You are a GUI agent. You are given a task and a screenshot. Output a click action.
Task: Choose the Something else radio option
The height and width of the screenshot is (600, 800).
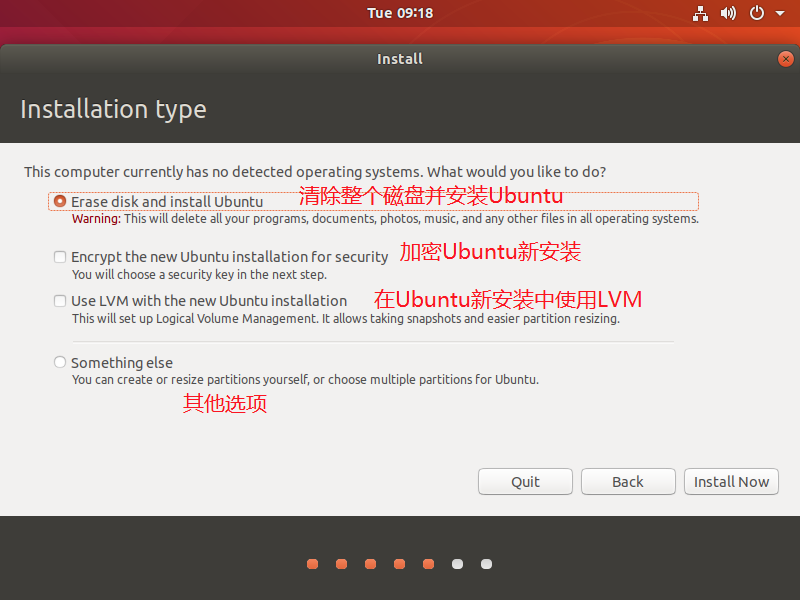pos(60,362)
